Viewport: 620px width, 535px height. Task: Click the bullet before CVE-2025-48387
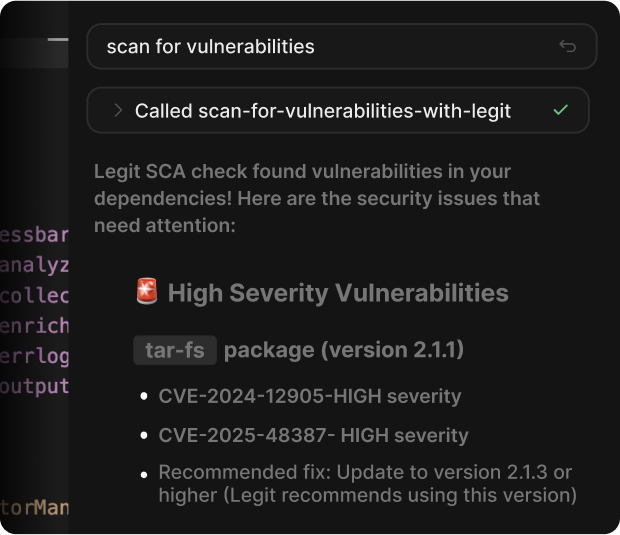(x=144, y=436)
